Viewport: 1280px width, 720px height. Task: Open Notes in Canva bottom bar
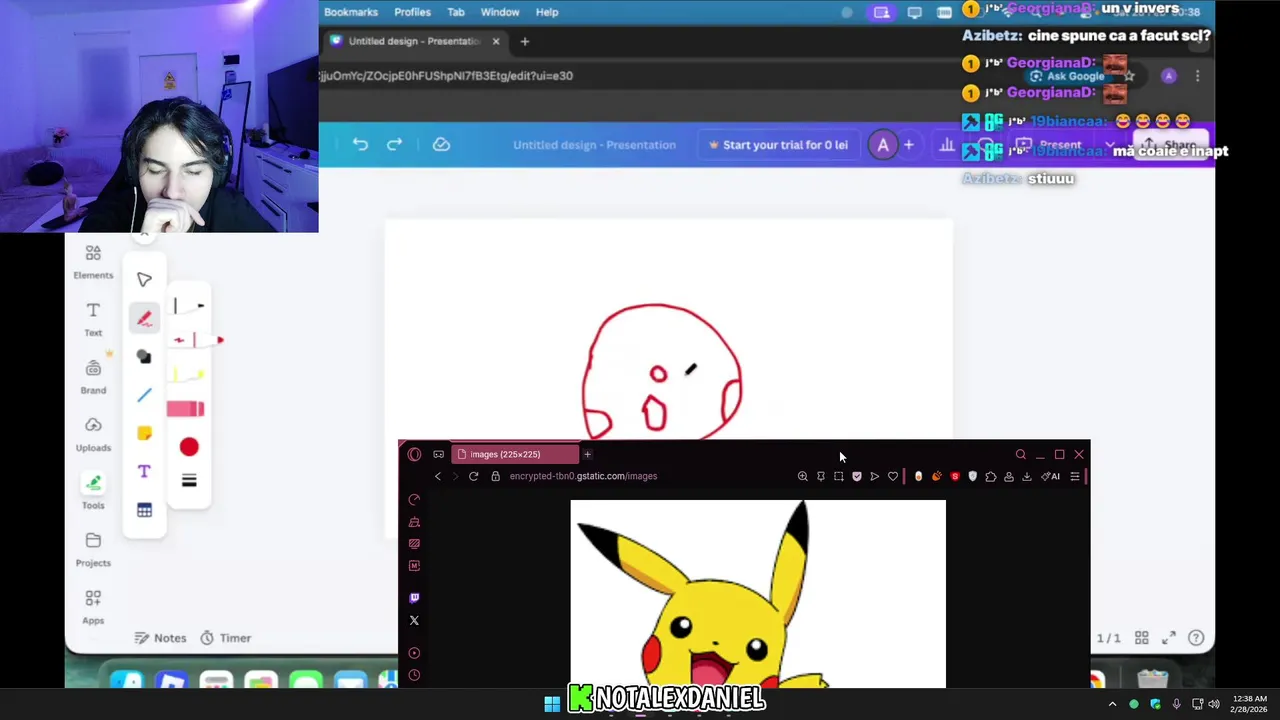coord(160,638)
